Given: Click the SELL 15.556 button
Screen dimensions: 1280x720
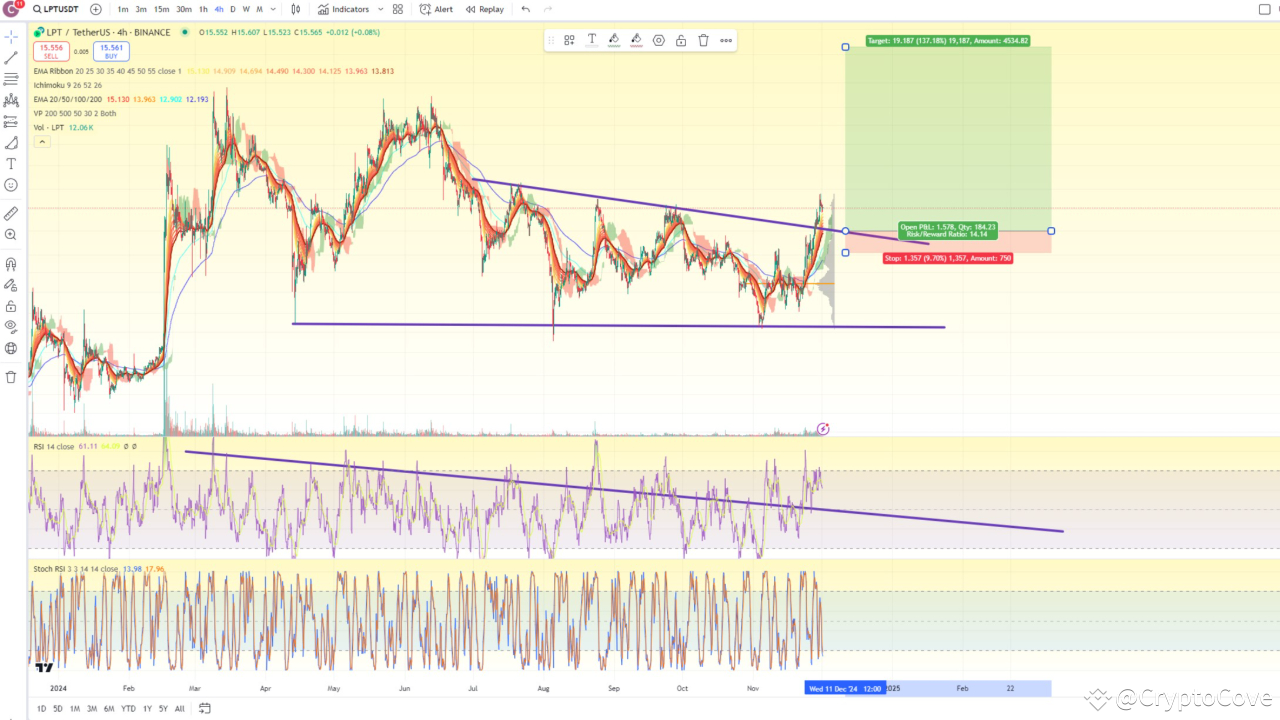Looking at the screenshot, I should [51, 50].
